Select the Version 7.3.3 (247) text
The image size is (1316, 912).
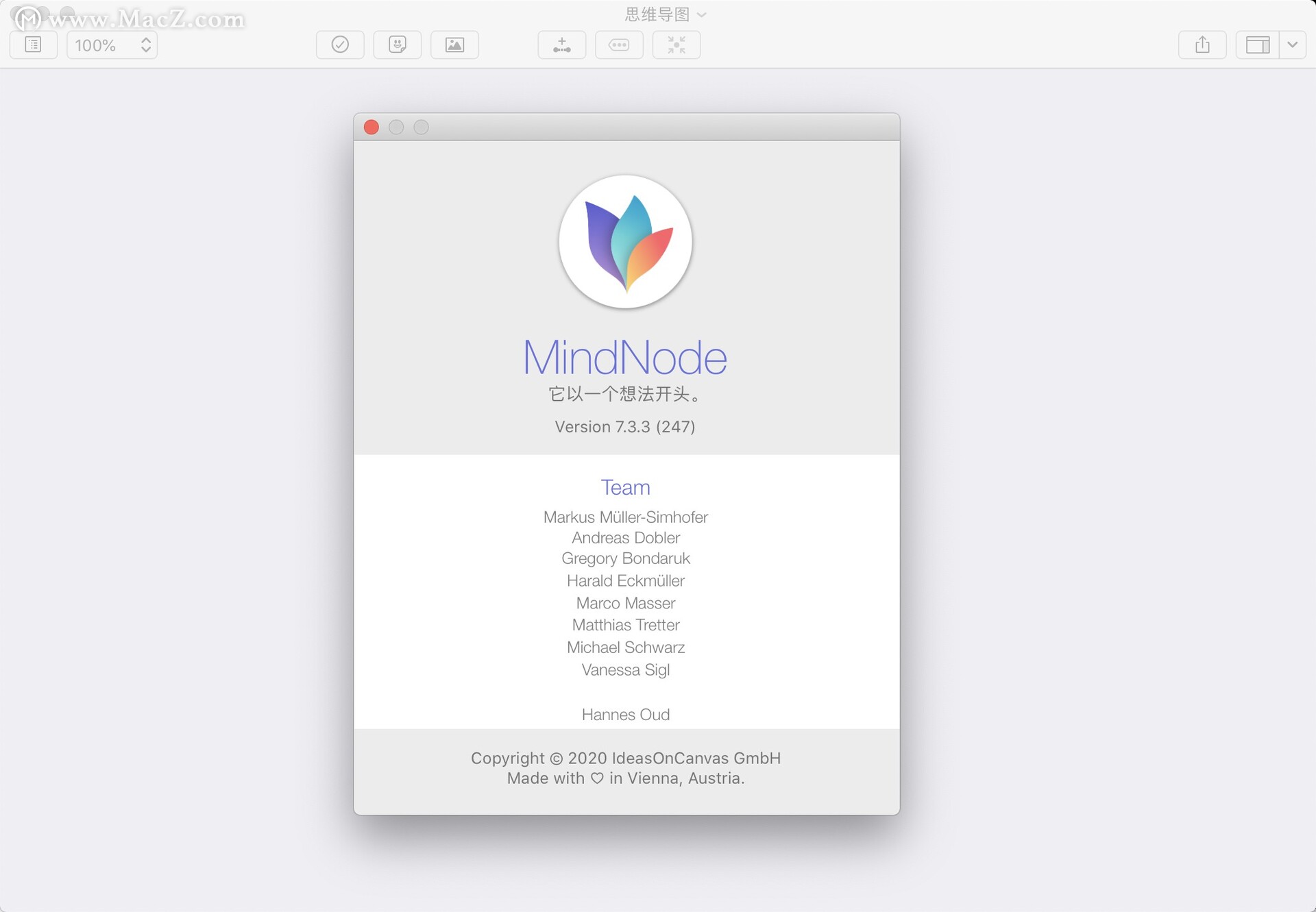coord(625,427)
